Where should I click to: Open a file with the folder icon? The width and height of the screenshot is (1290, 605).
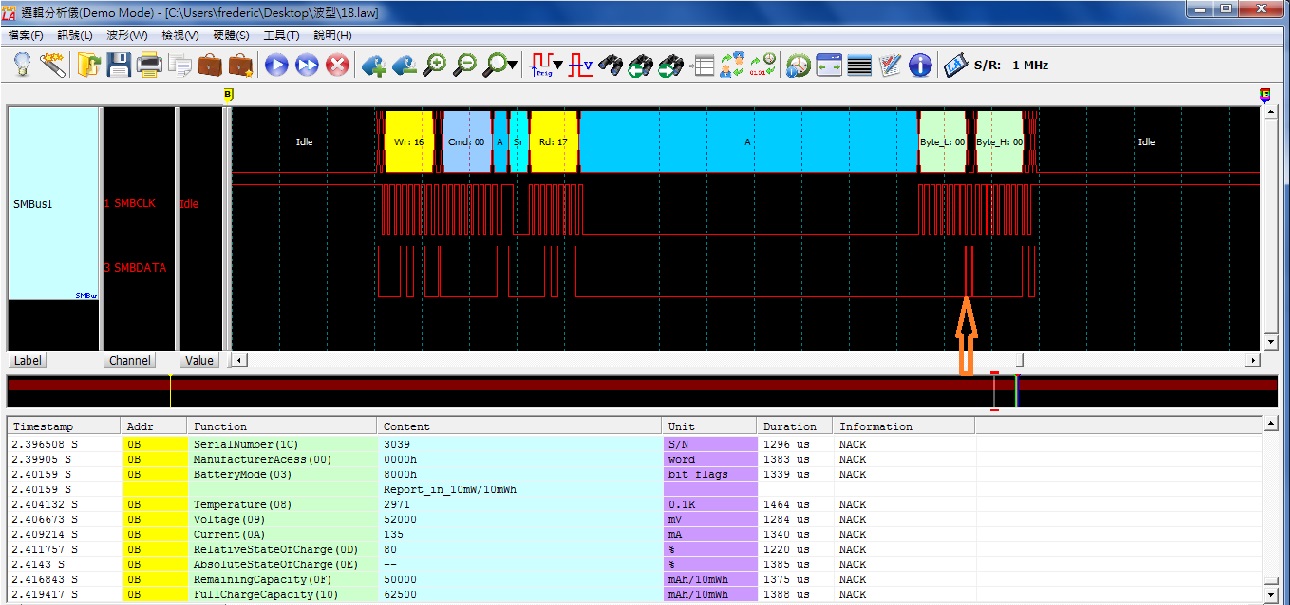[x=89, y=65]
